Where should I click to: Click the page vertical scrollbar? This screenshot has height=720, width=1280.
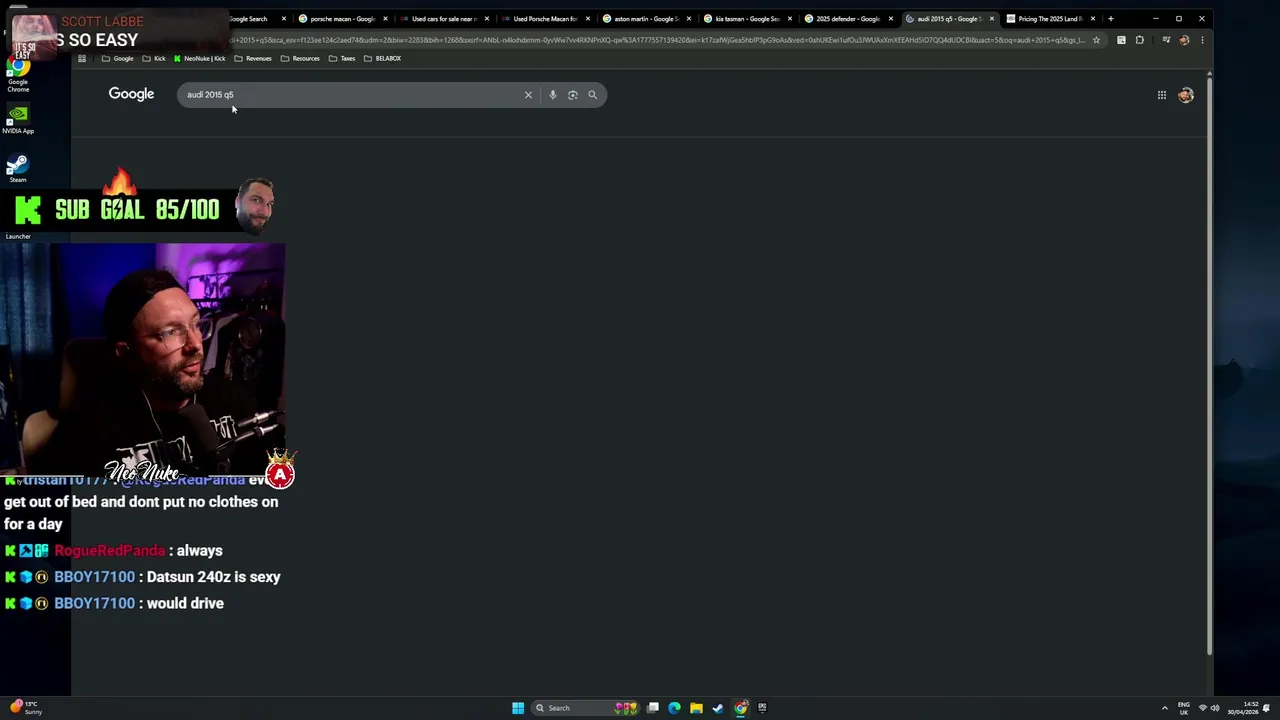click(x=1208, y=365)
